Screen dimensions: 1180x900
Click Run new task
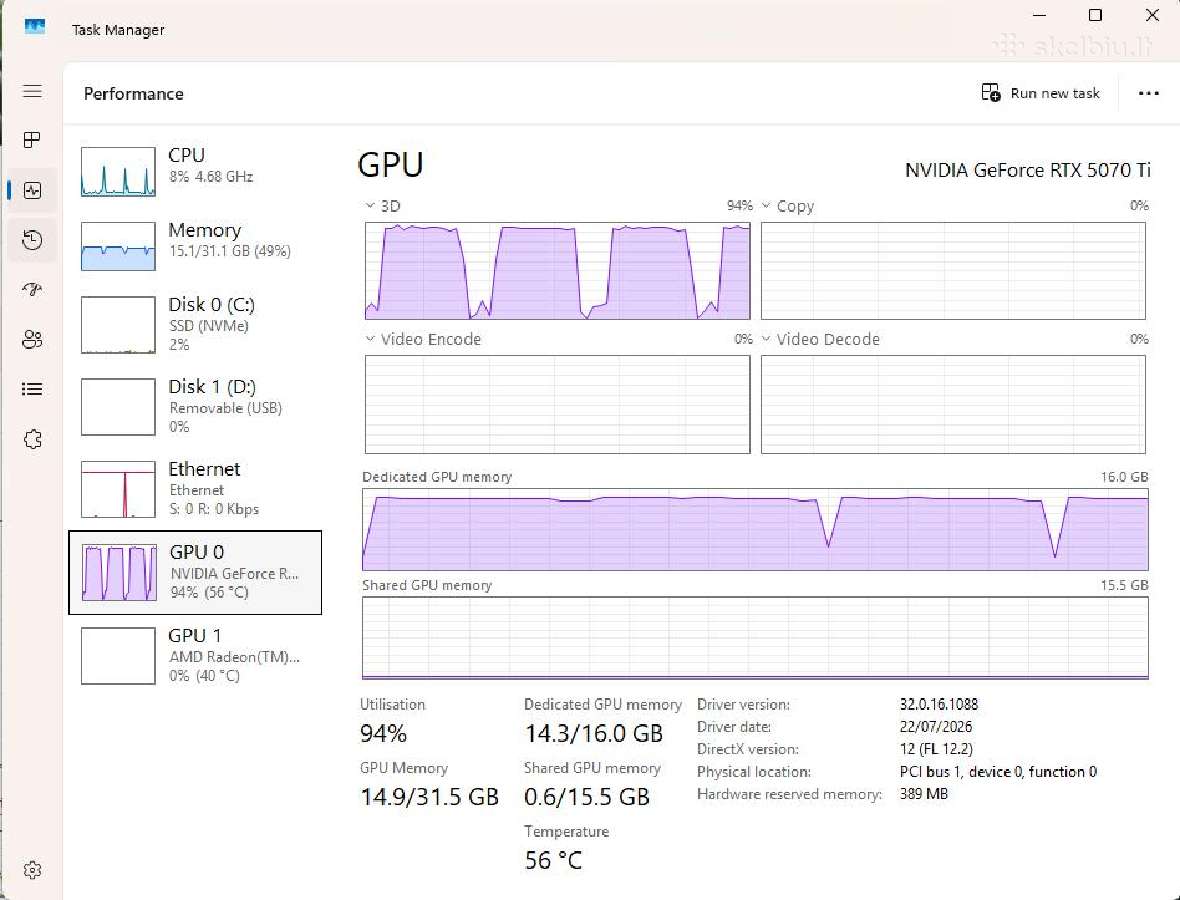1040,93
